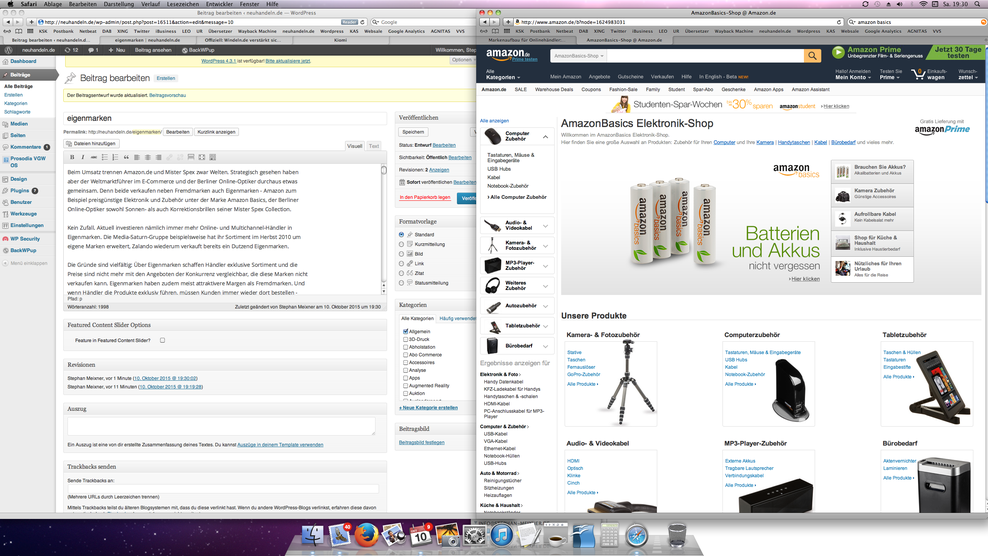Toggle italic in WordPress editor toolbar
Image resolution: width=988 pixels, height=556 pixels.
pyautogui.click(x=83, y=157)
